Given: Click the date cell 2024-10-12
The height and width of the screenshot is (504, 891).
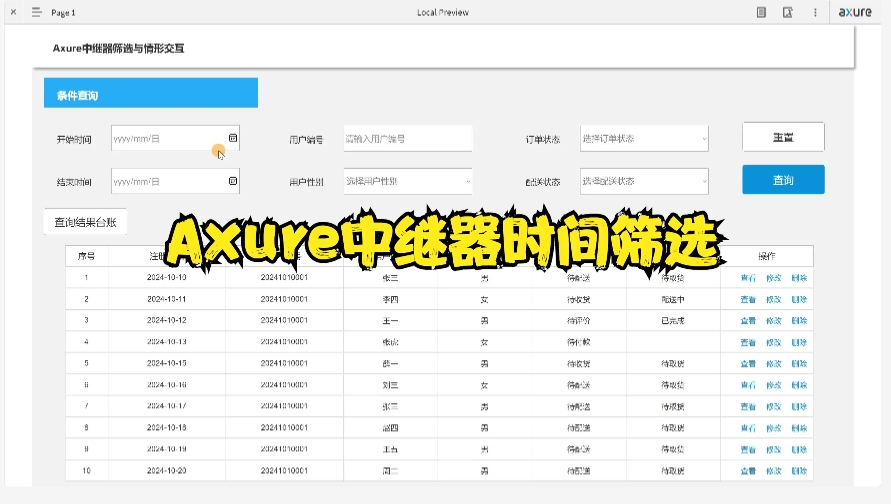Looking at the screenshot, I should point(166,320).
